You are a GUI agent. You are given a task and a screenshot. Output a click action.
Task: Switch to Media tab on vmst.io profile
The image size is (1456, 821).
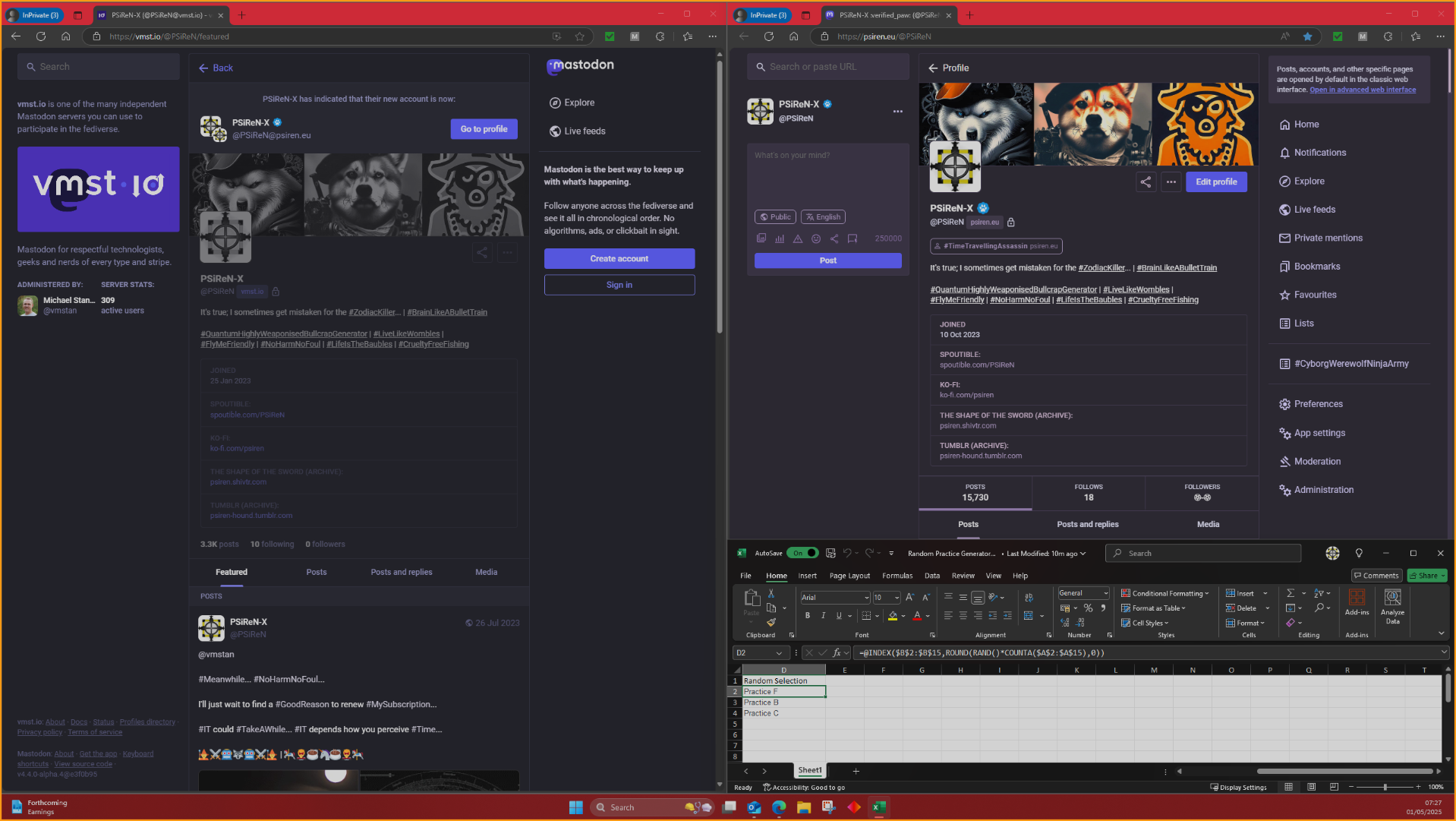tap(486, 572)
